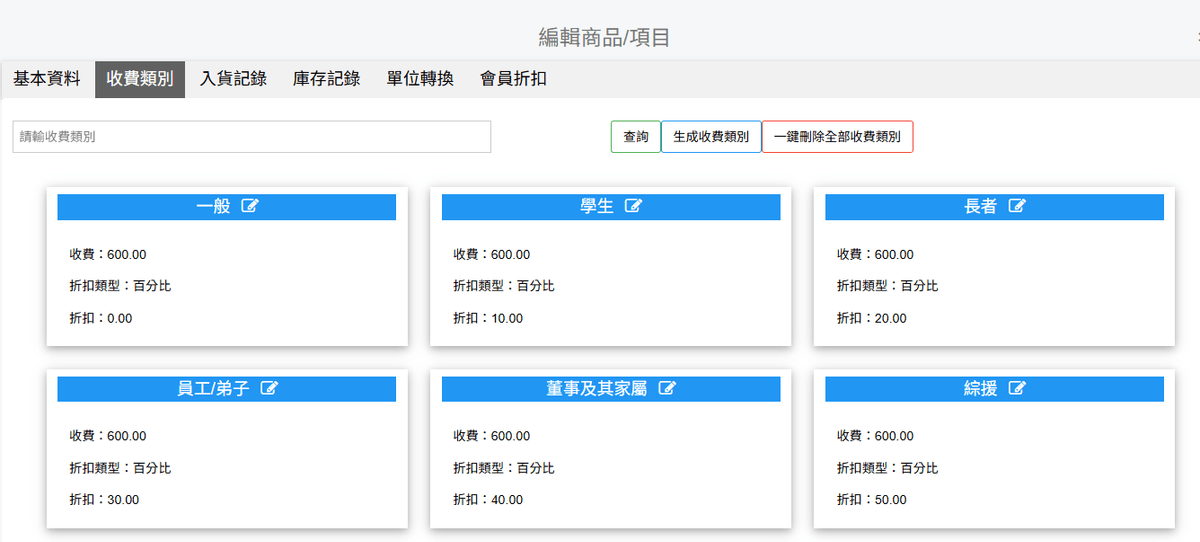Select the 學生 card discount 10.00 text
Screen dimensions: 1200x542
[x=488, y=318]
